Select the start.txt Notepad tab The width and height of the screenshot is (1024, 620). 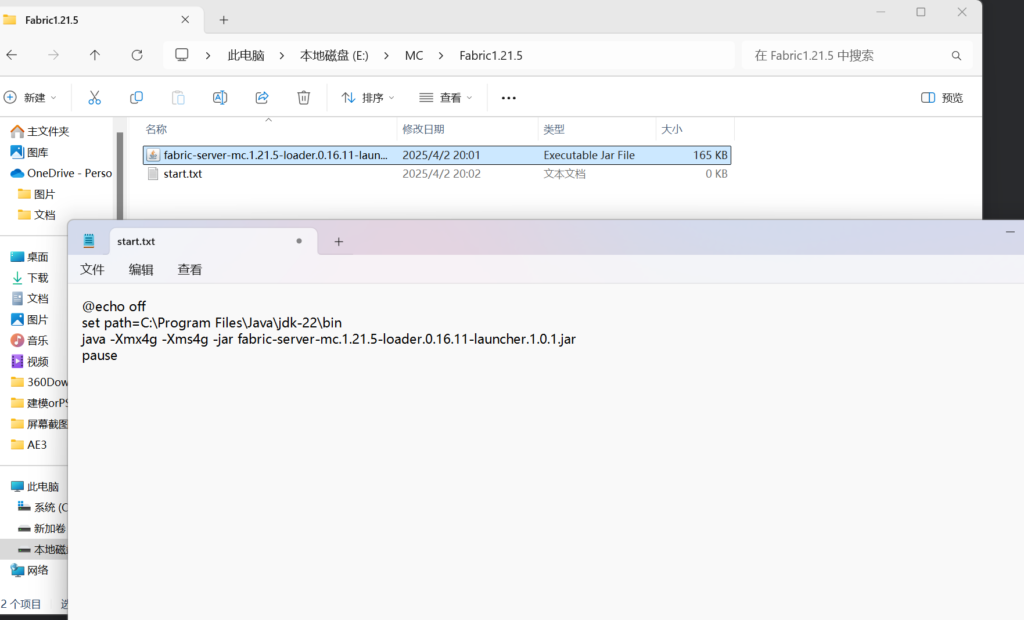tap(213, 241)
